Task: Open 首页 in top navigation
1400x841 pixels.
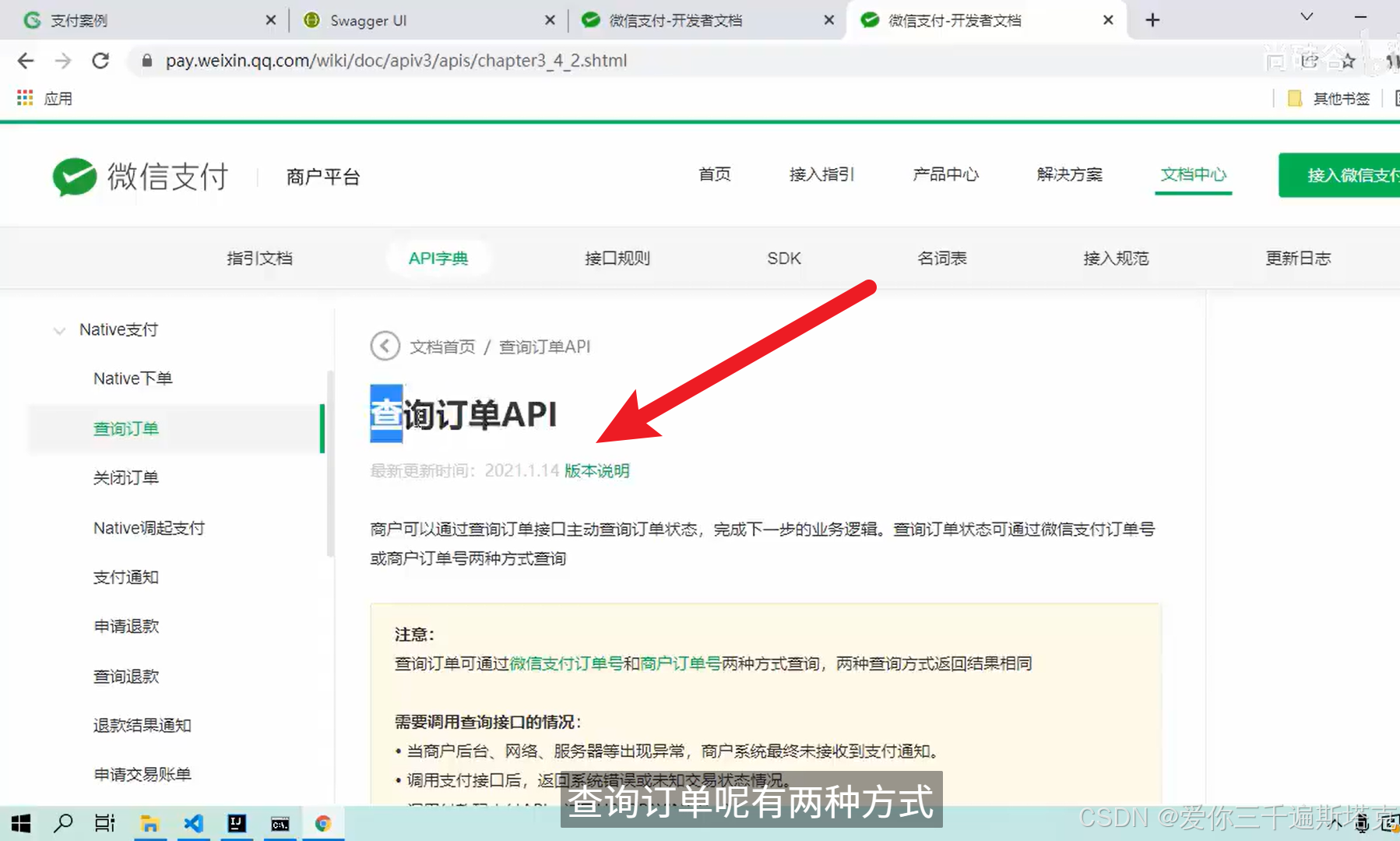Action: point(714,174)
